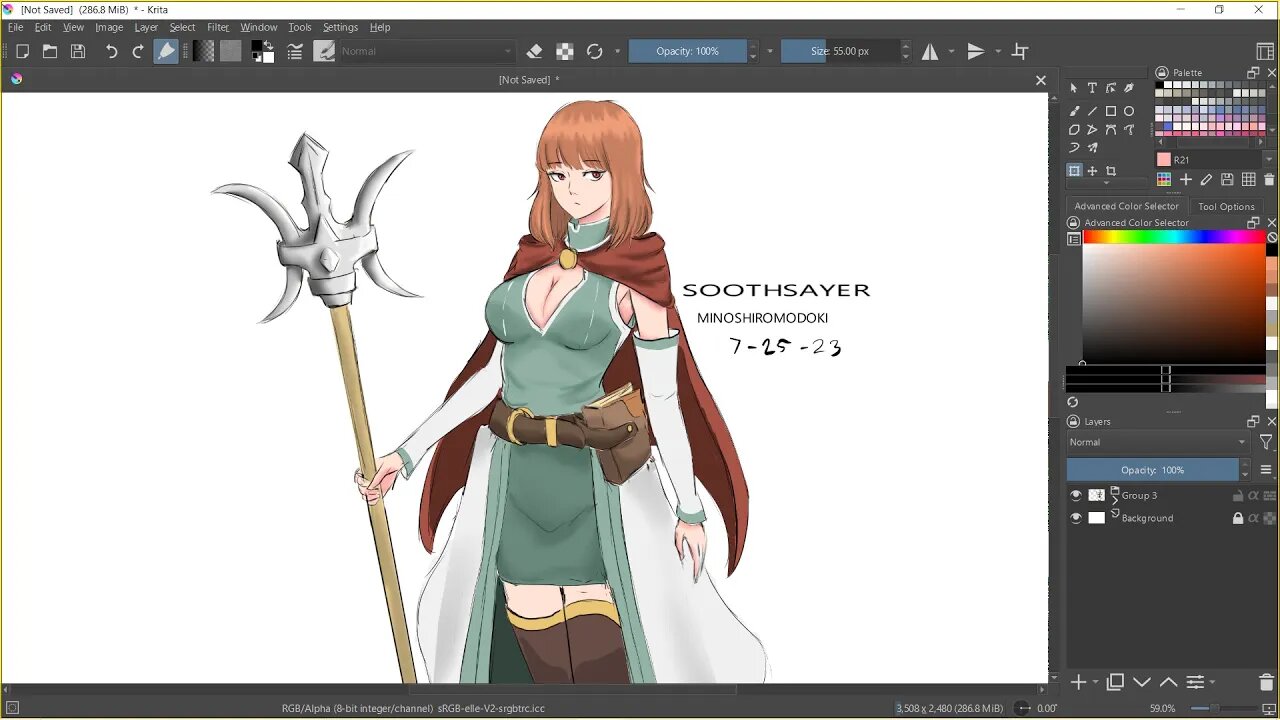Lock the Group 3 layer
The width and height of the screenshot is (1280, 720).
(x=1238, y=495)
